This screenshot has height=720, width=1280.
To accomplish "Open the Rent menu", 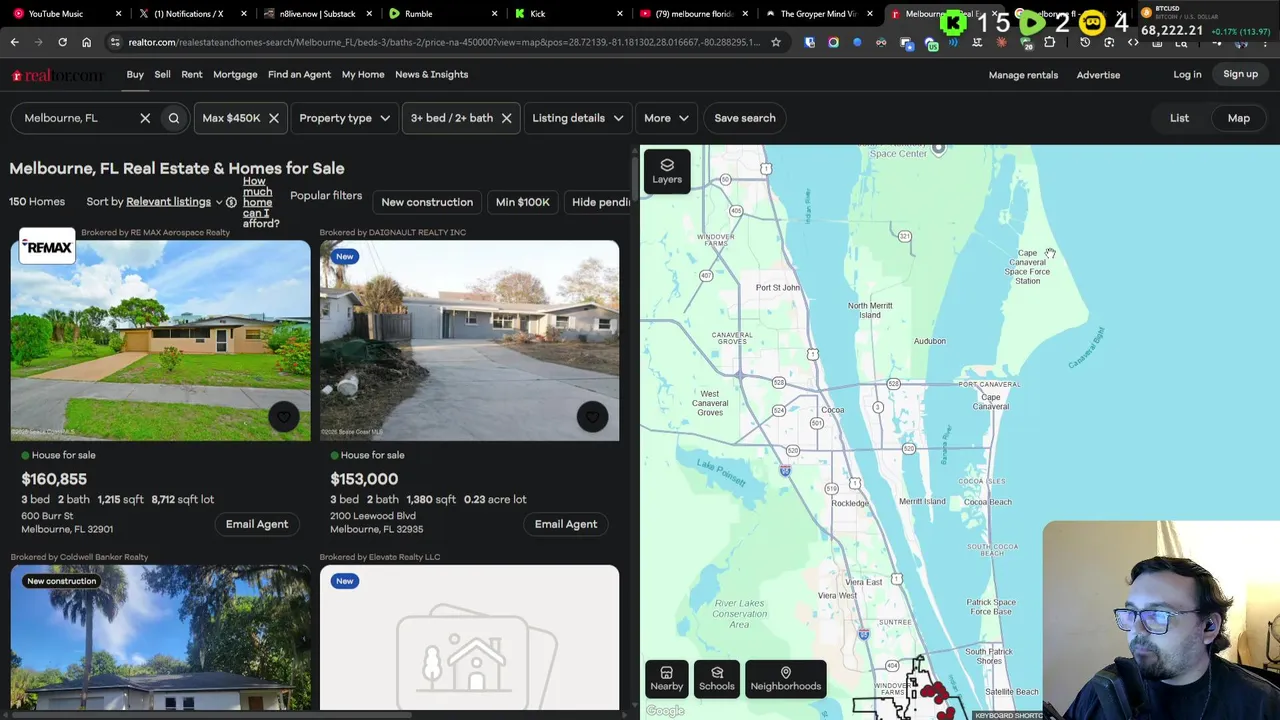I will [192, 75].
